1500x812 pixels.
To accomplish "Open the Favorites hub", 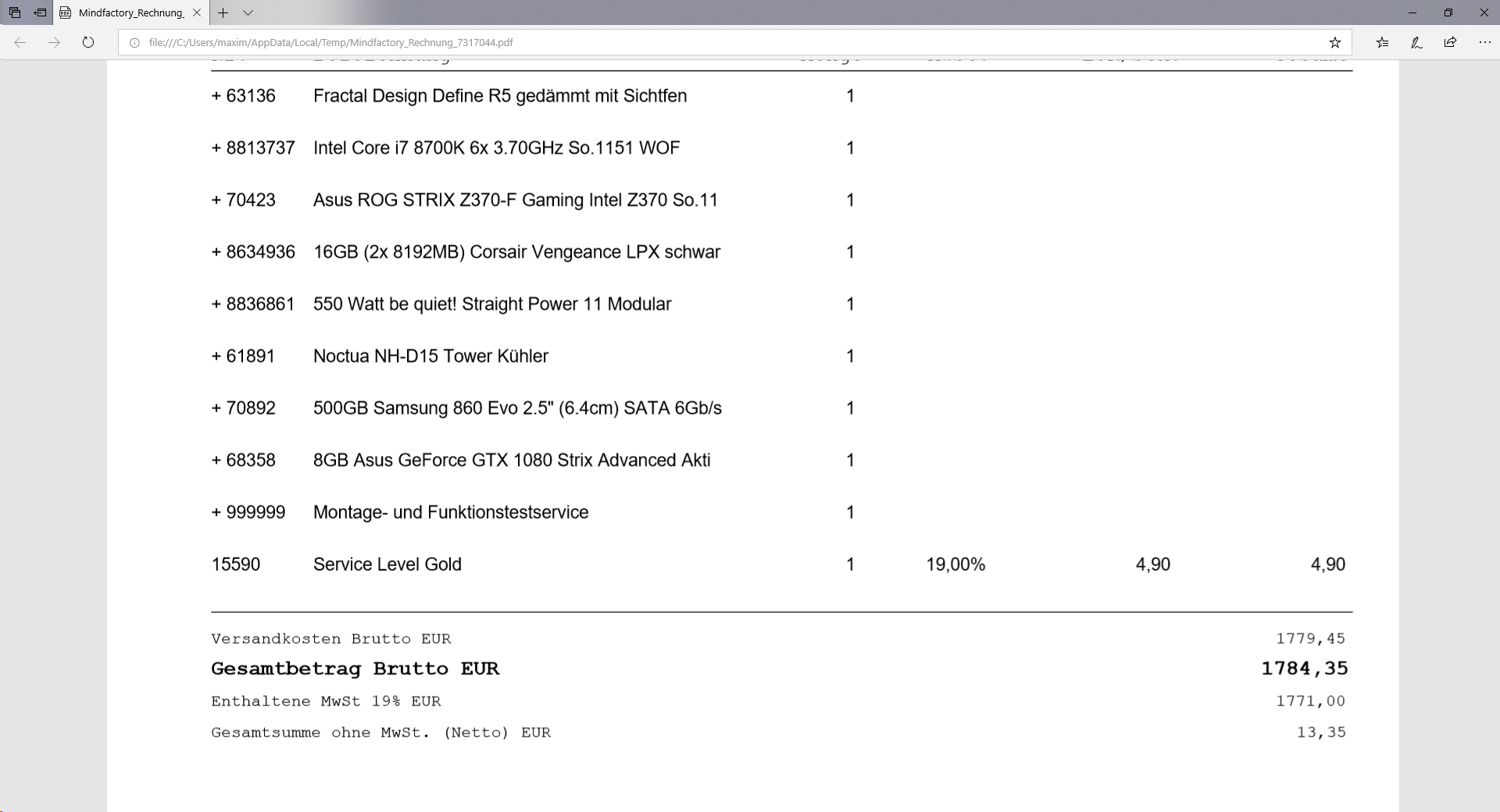I will point(1383,42).
